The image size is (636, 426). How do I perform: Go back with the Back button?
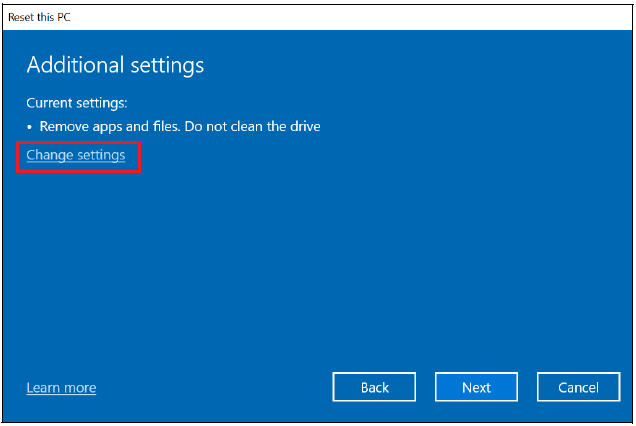coord(374,387)
